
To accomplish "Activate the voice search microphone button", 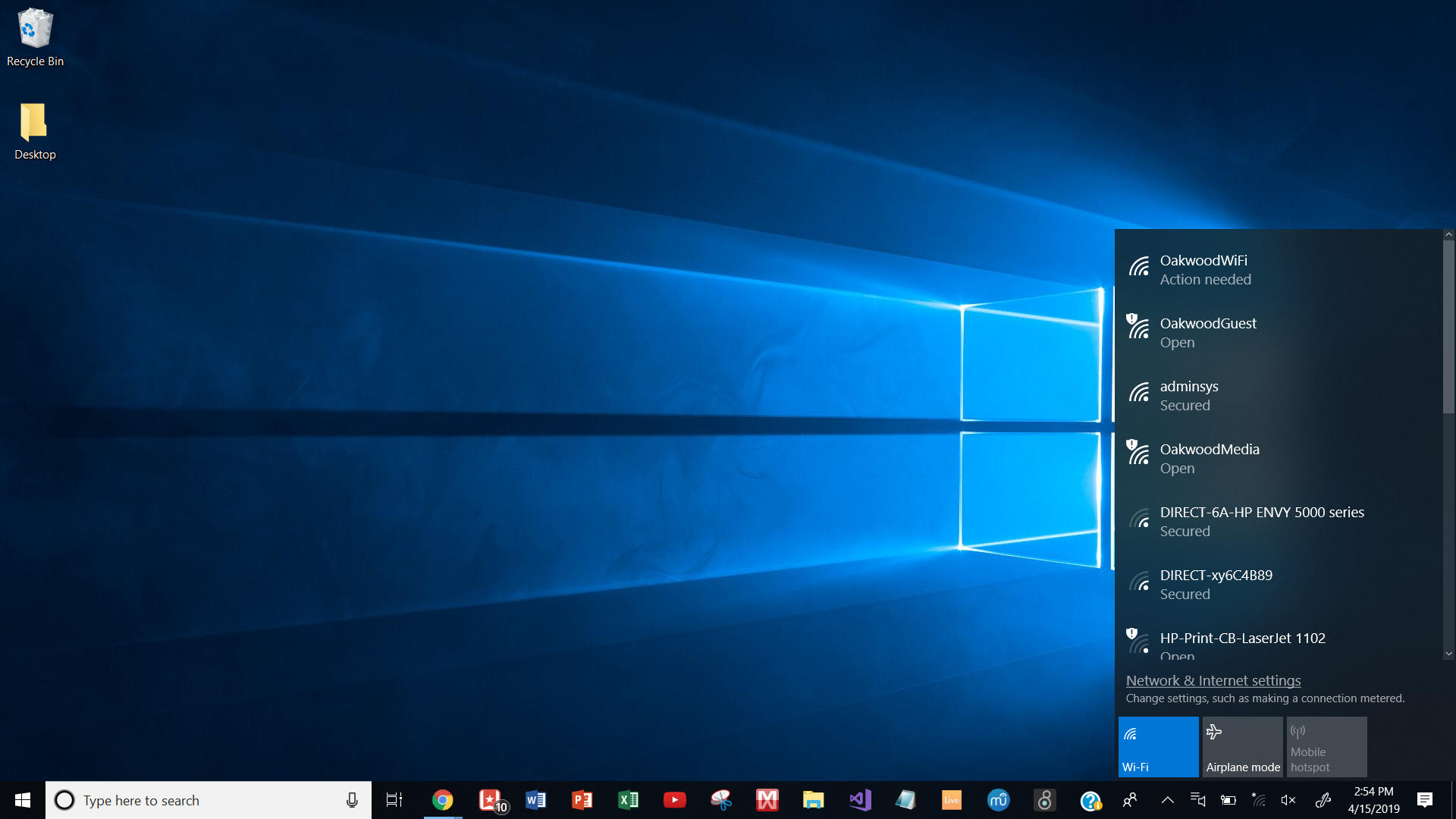I will [351, 800].
